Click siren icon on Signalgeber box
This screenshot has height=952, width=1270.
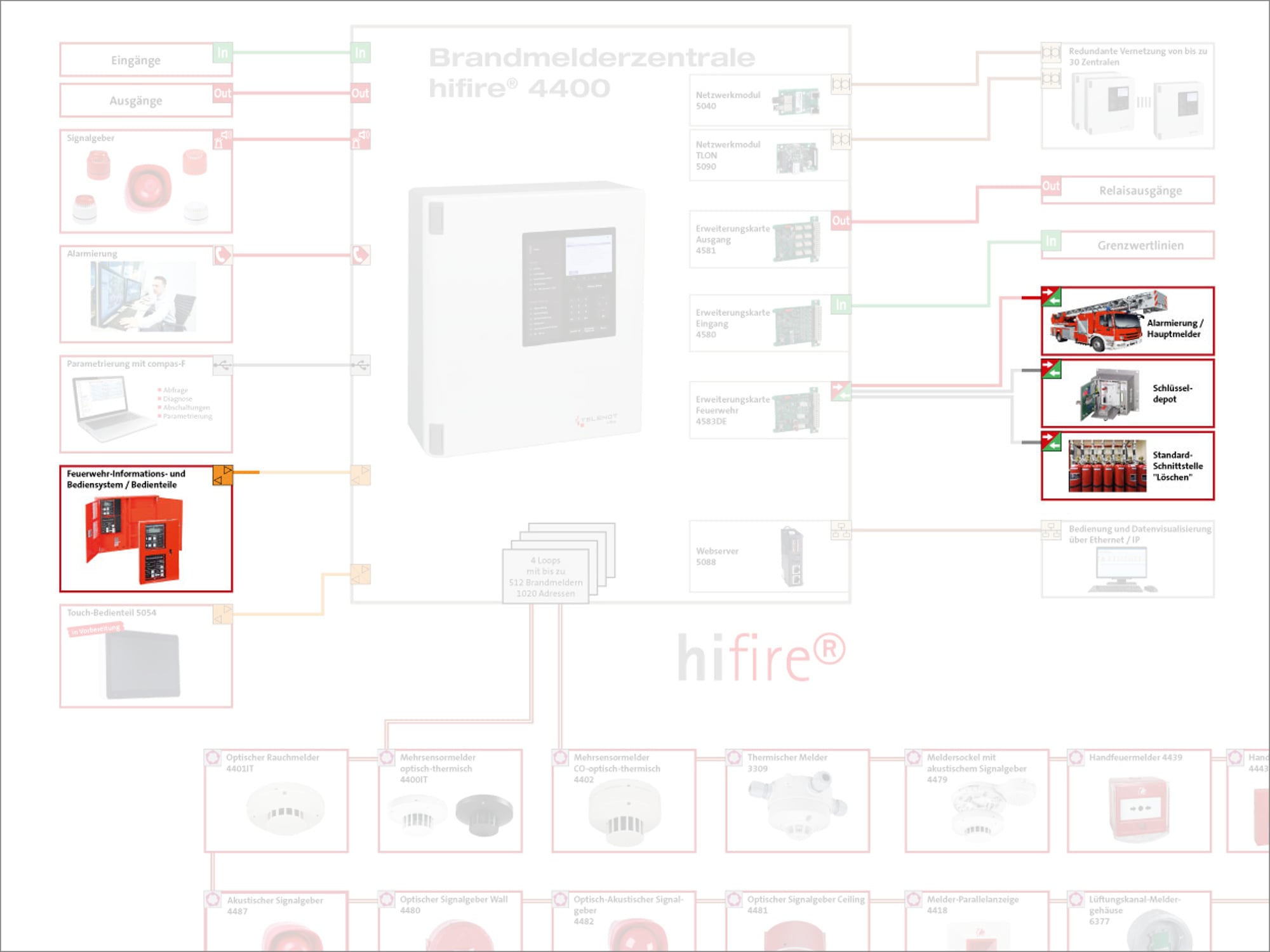222,139
